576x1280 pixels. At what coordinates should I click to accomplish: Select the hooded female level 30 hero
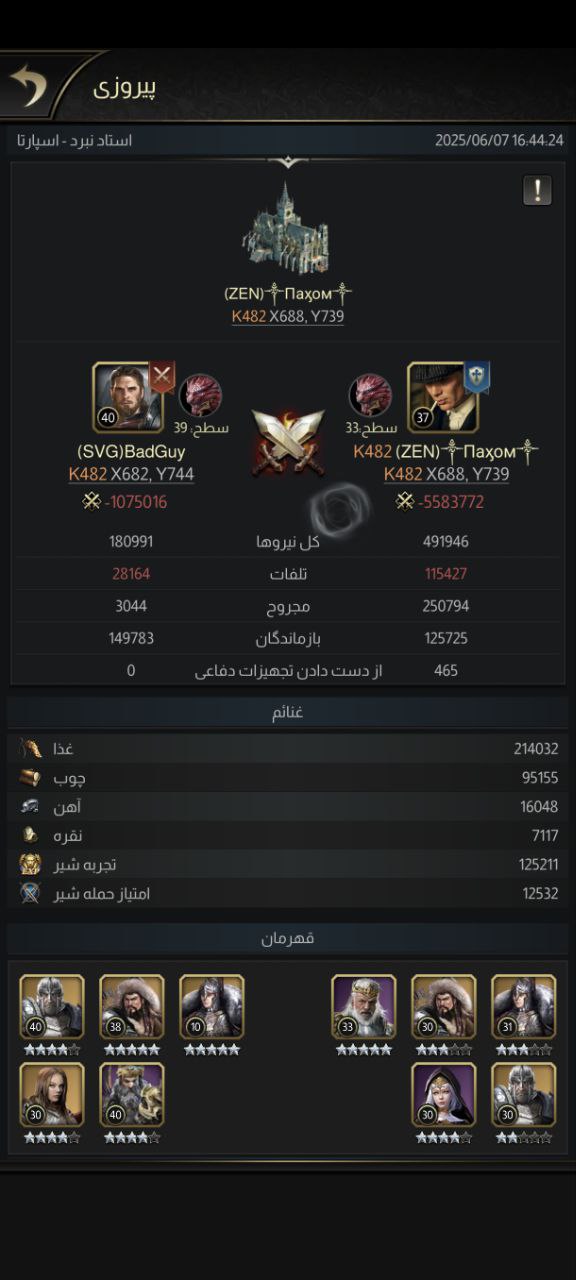pyautogui.click(x=444, y=1095)
